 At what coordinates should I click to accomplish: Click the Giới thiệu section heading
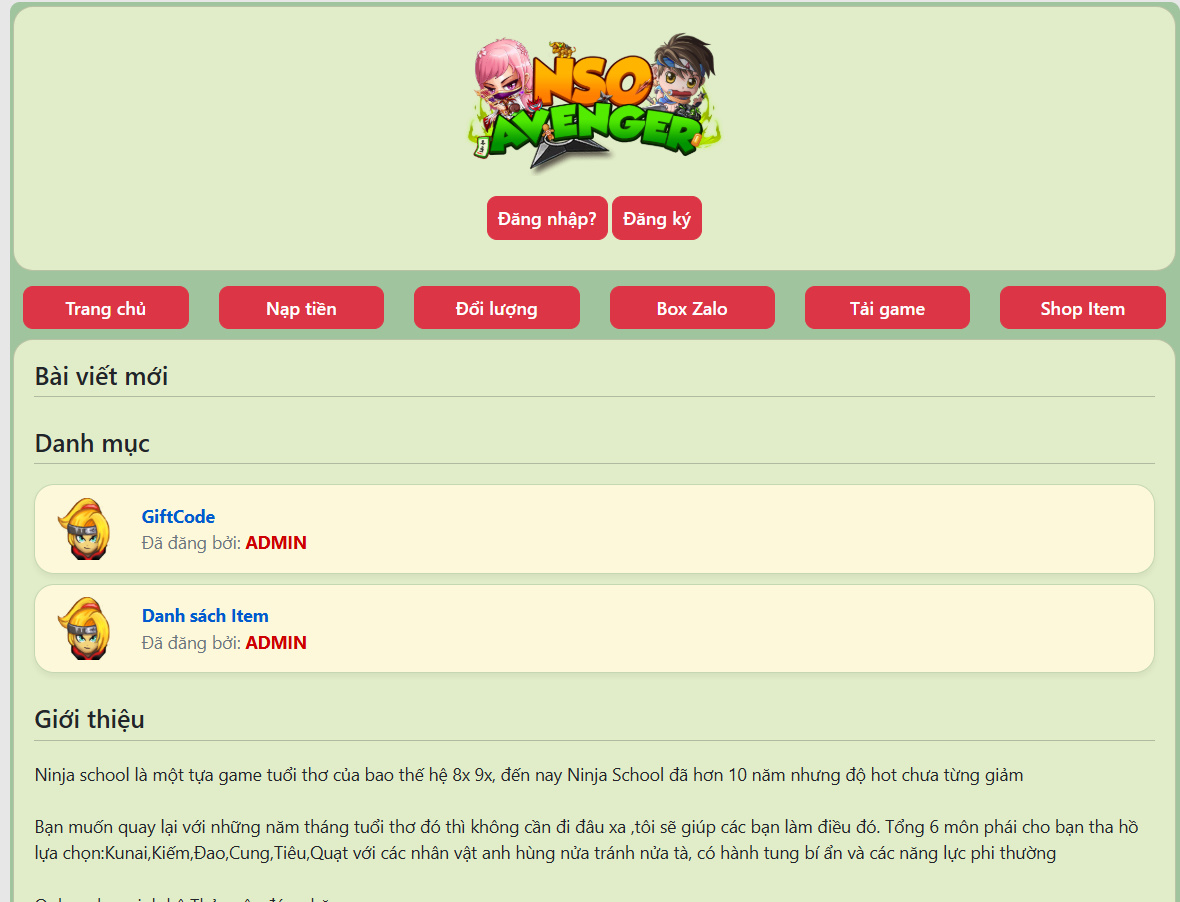(90, 719)
